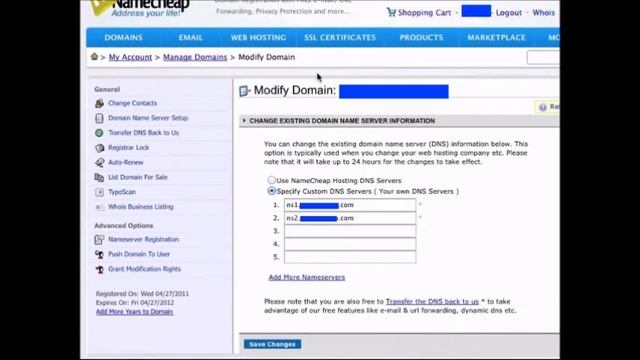Image resolution: width=640 pixels, height=360 pixels.
Task: Open Transfer DNS Back to Us sidebar link
Action: pos(143,133)
